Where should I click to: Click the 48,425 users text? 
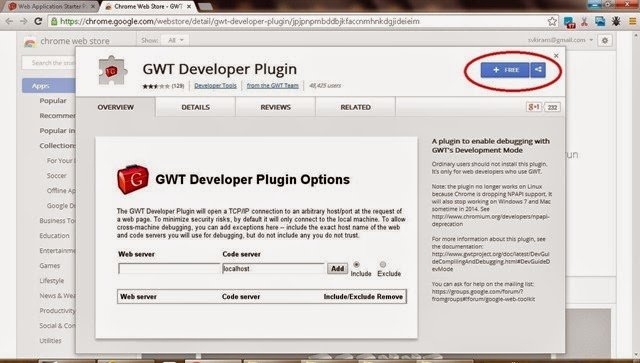(325, 85)
